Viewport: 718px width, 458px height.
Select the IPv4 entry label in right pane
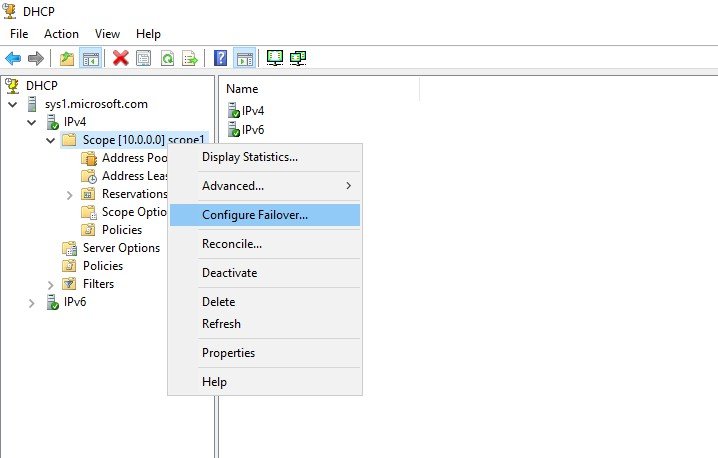(253, 110)
